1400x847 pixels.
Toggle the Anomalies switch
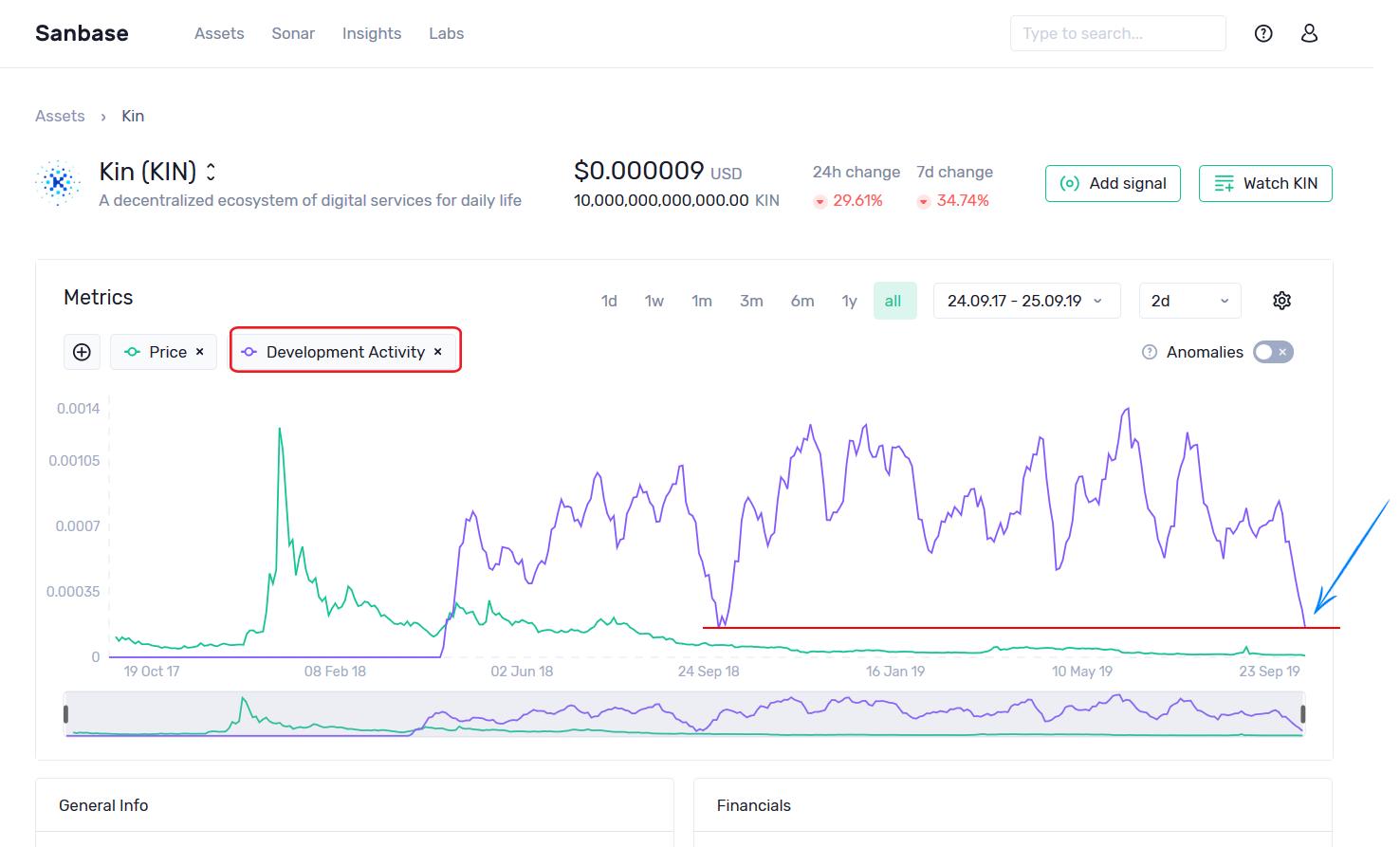[x=1273, y=352]
